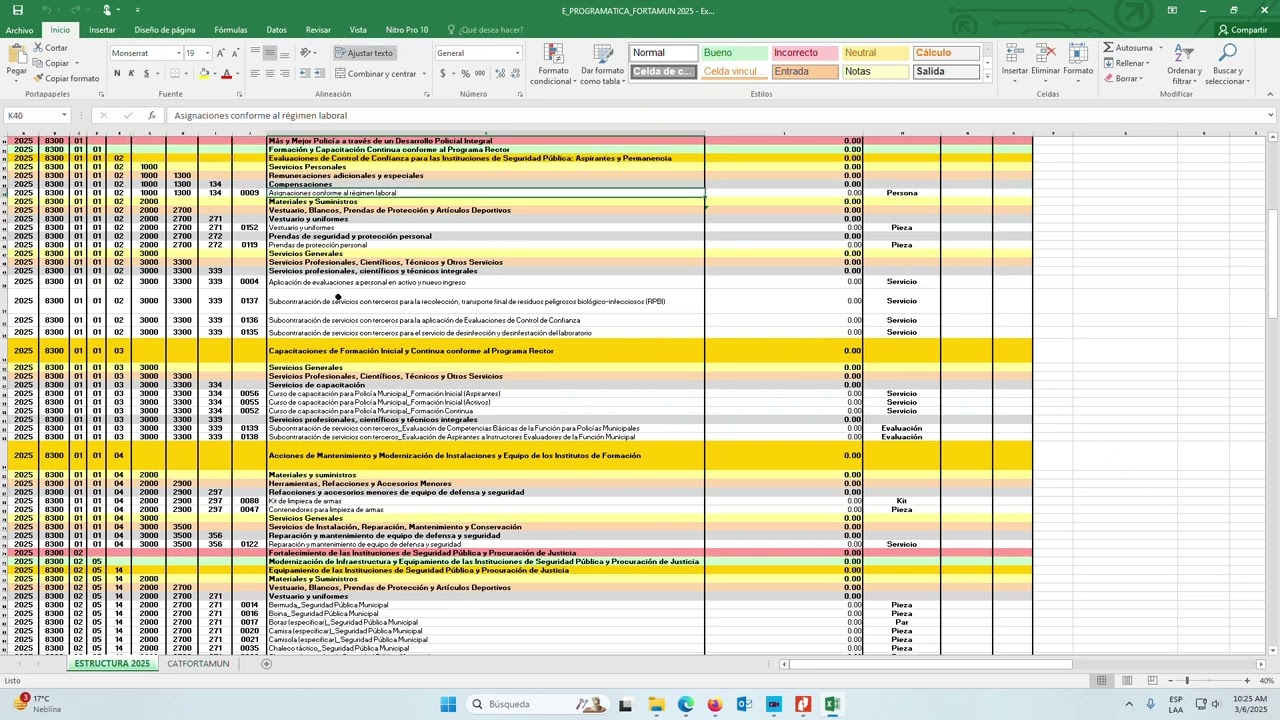Screen dimensions: 1280x720
Task: Open the Formato condicional menu
Action: [x=553, y=65]
